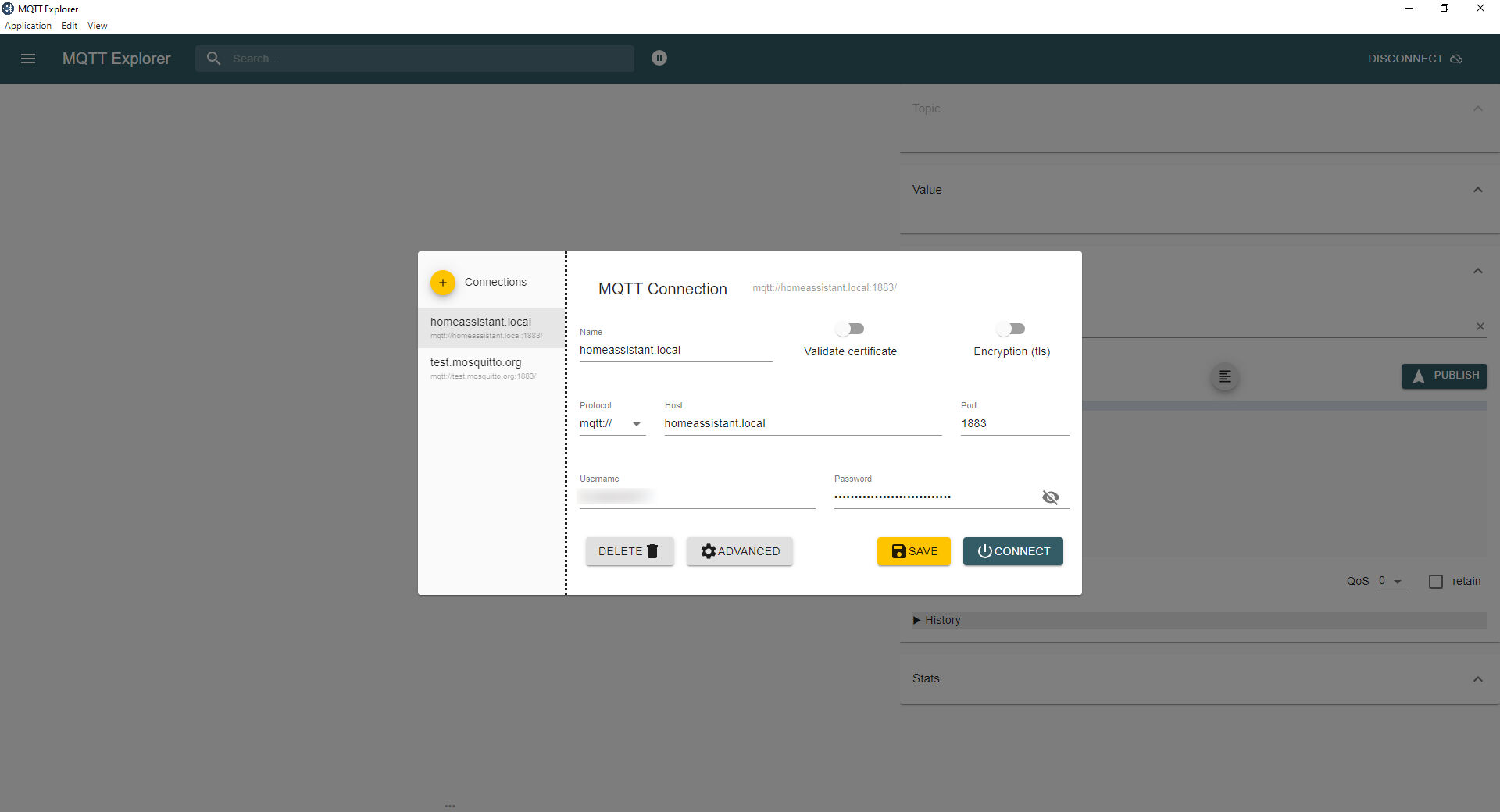1500x812 pixels.
Task: Click the format payload icon
Action: [1224, 377]
